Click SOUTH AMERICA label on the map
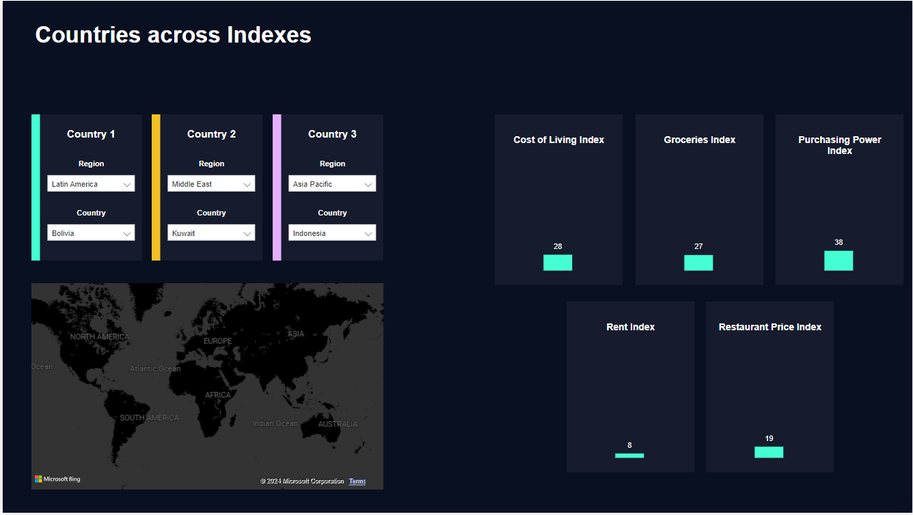This screenshot has width=913, height=515. point(150,418)
